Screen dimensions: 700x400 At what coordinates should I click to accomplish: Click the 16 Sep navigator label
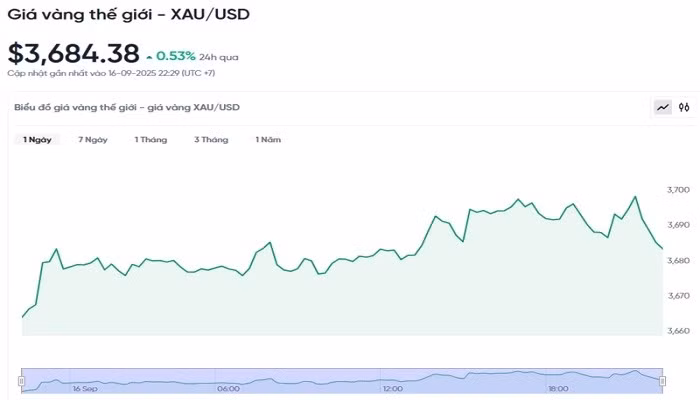click(85, 388)
